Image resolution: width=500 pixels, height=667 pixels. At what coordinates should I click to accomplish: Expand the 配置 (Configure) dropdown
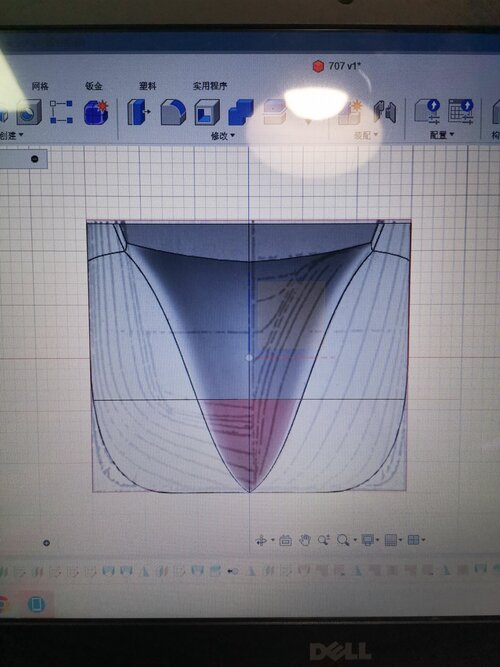click(x=442, y=135)
